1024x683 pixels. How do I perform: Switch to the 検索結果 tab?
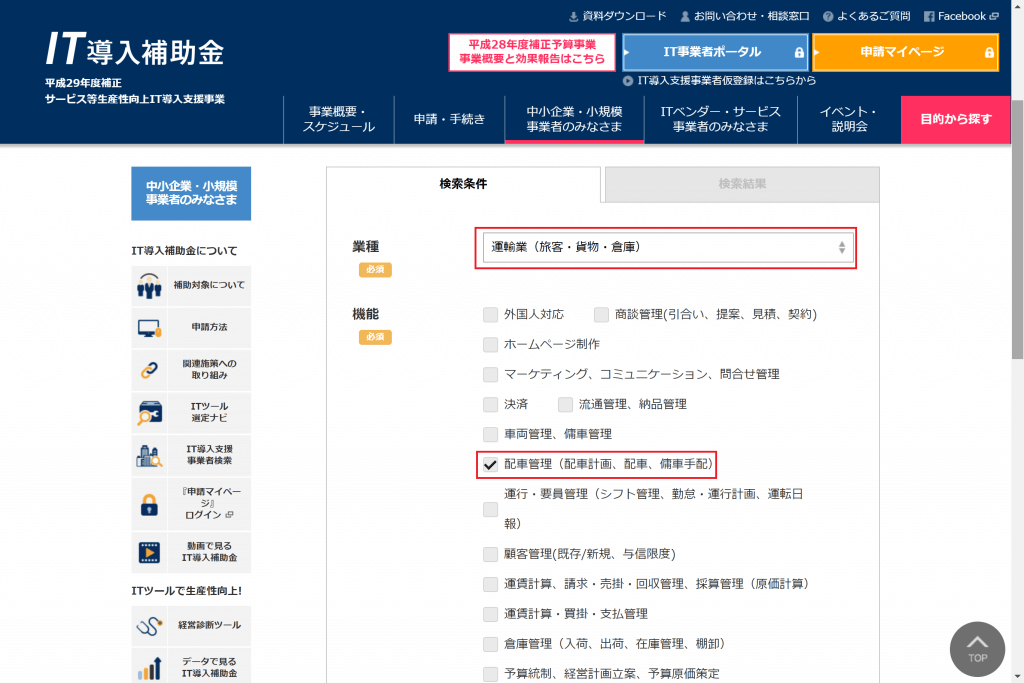coord(742,184)
